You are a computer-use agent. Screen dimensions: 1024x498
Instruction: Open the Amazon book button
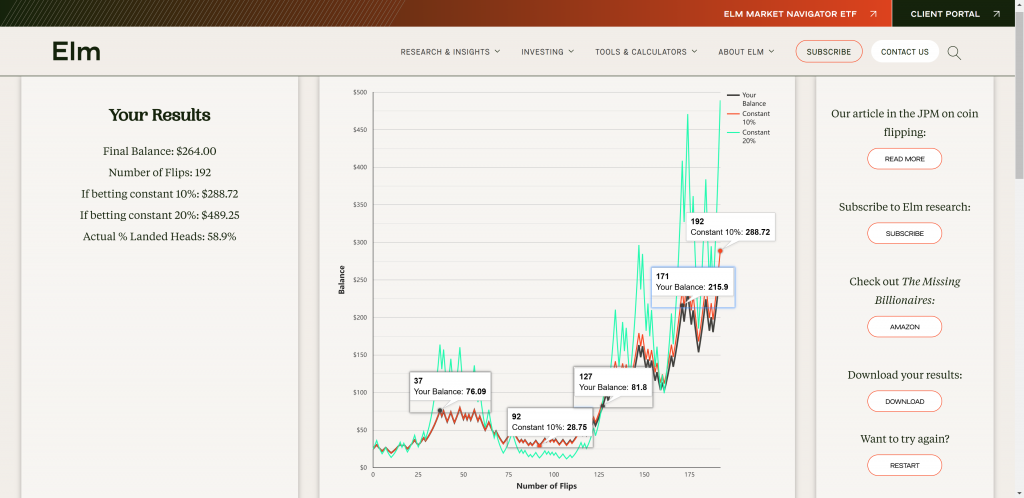tap(904, 327)
